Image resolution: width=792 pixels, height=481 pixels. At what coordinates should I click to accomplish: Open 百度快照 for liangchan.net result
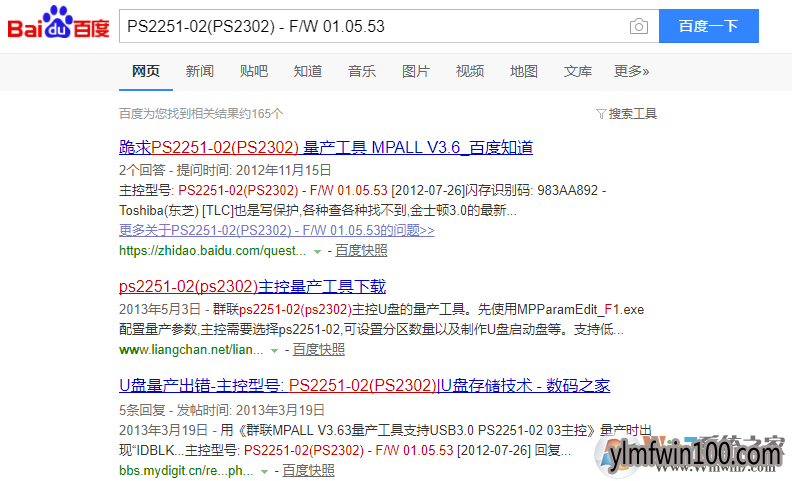[x=318, y=350]
